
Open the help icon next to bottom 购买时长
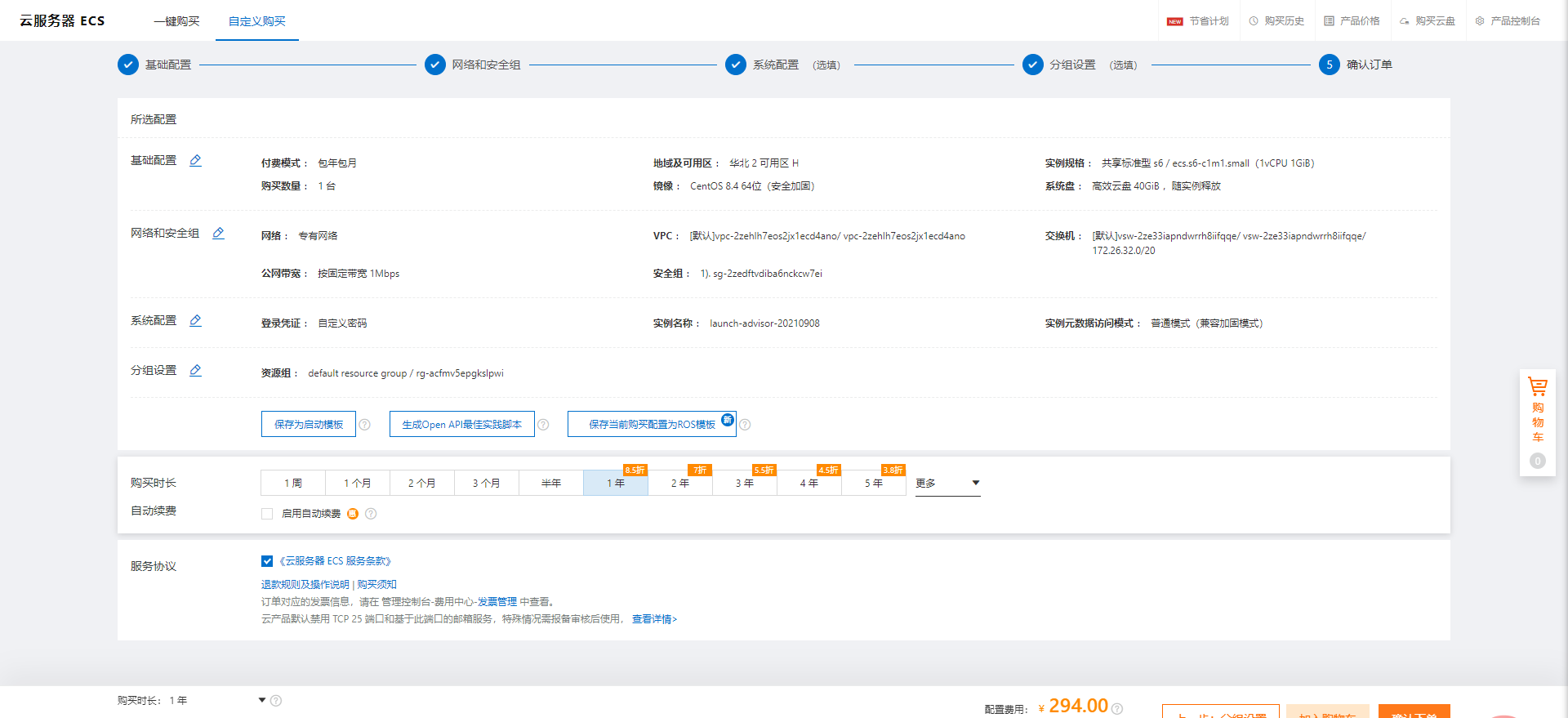276,701
